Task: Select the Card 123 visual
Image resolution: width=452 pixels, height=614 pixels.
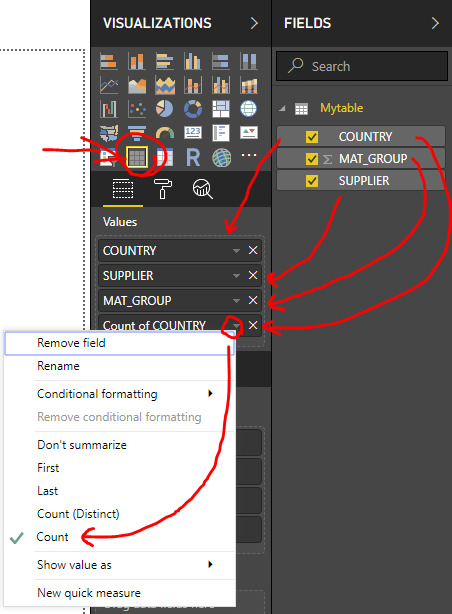Action: coord(193,133)
